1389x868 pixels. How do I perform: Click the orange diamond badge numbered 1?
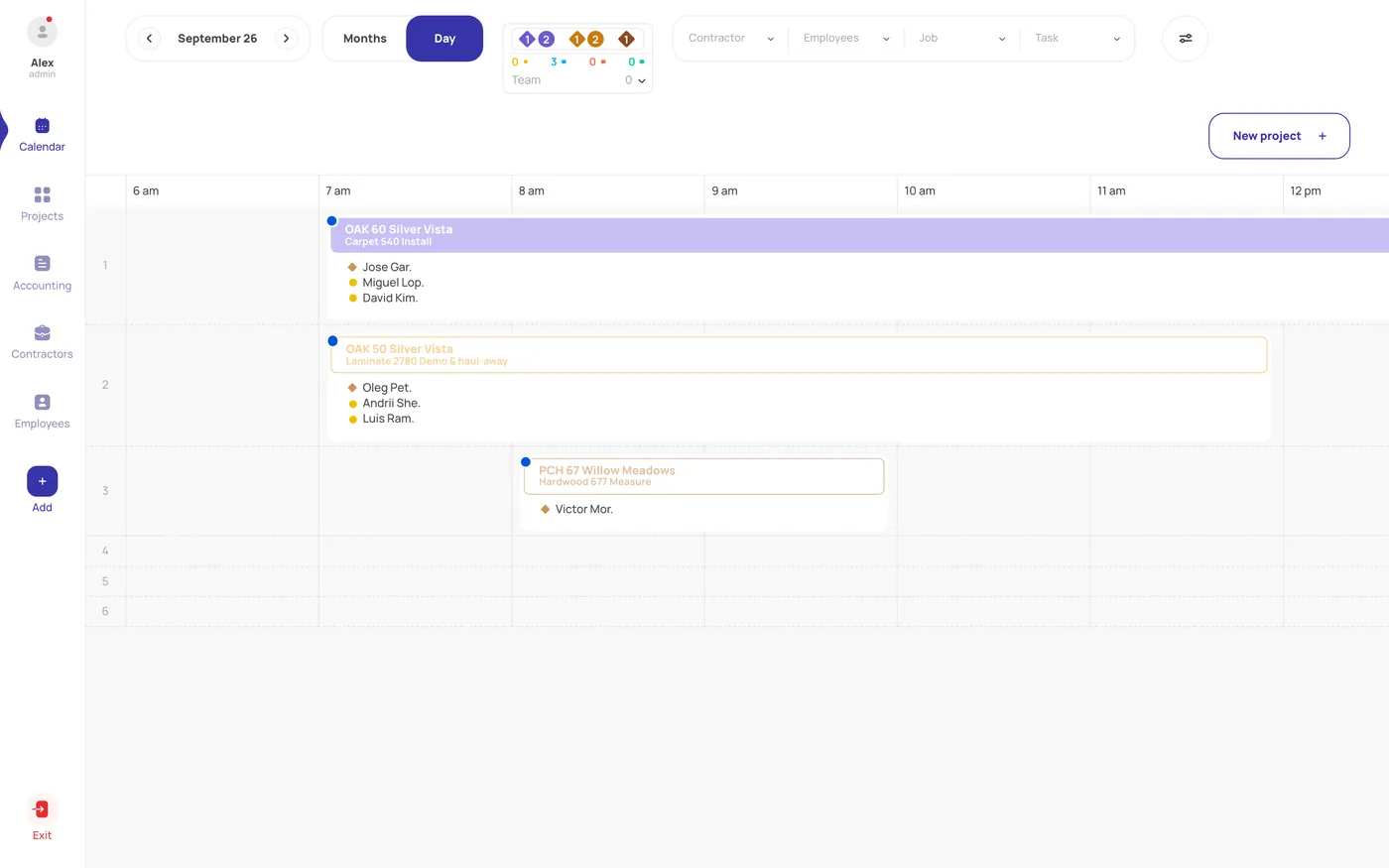tap(576, 40)
